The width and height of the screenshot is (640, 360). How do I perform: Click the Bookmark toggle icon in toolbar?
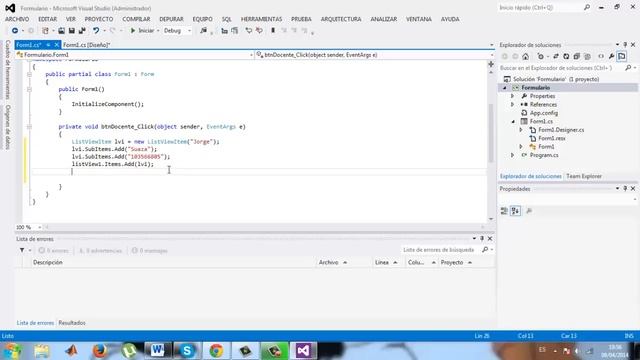[x=273, y=31]
